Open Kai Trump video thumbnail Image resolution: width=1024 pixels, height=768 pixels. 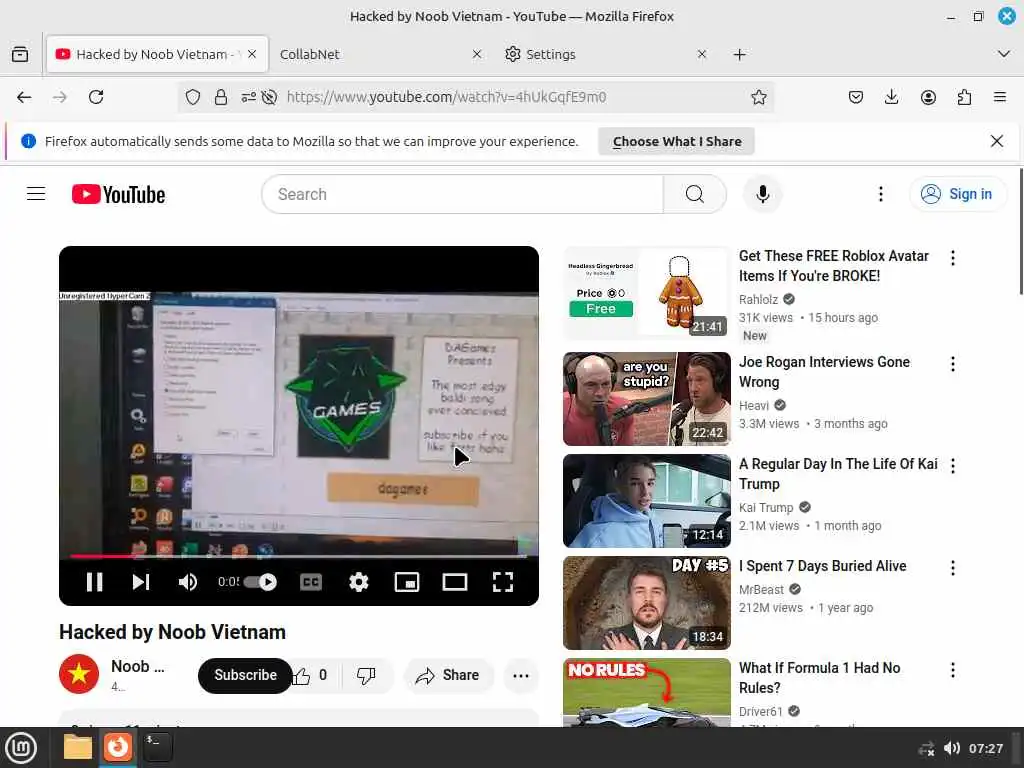click(x=647, y=501)
